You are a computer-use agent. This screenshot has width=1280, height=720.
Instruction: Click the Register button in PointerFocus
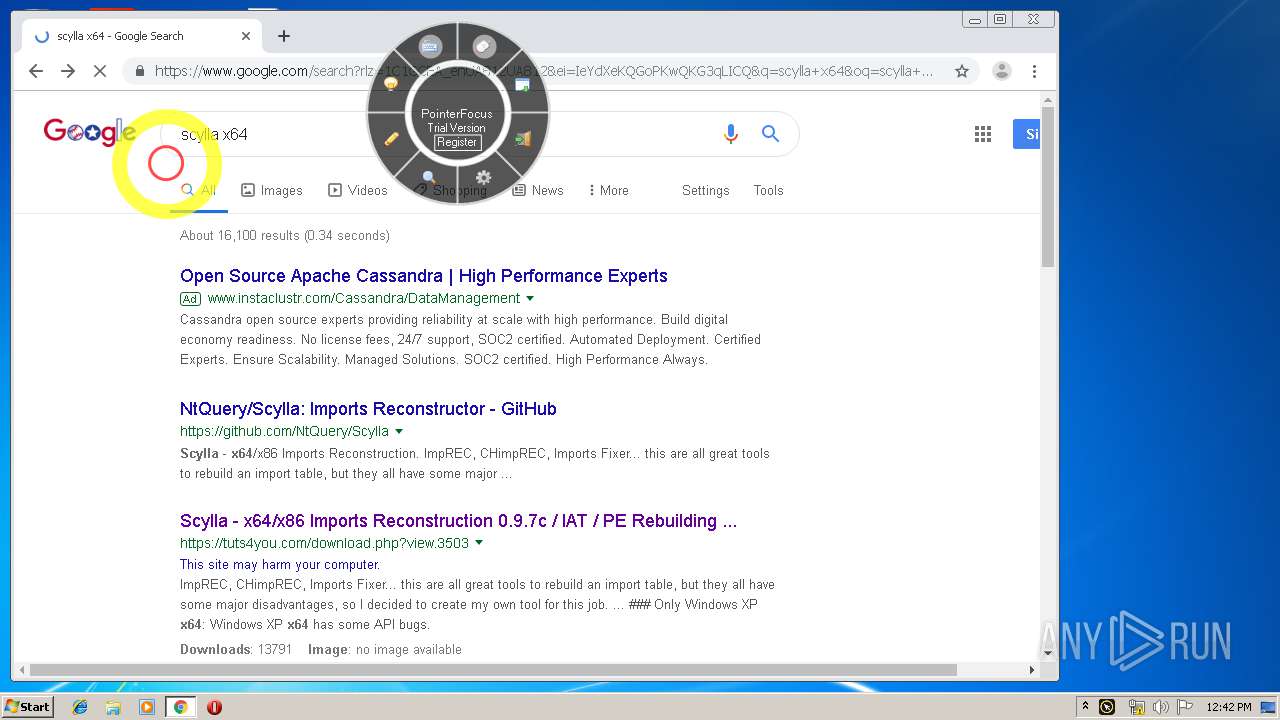(457, 142)
